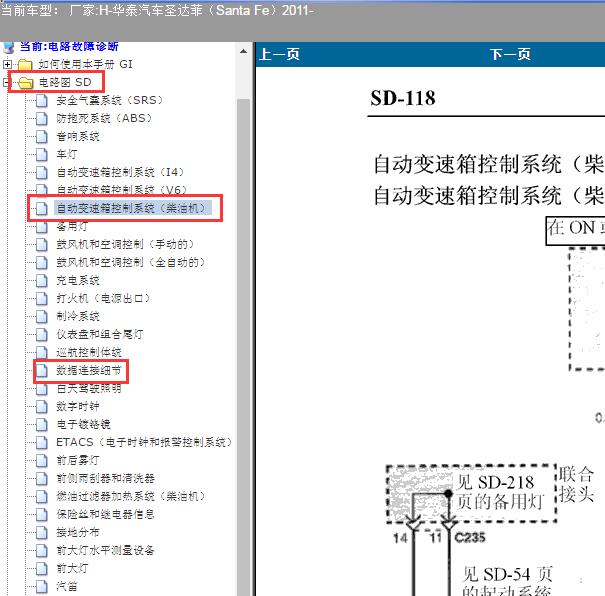Image resolution: width=605 pixels, height=596 pixels.
Task: Click 见 SD-54 页 reference in diagram
Action: click(508, 574)
